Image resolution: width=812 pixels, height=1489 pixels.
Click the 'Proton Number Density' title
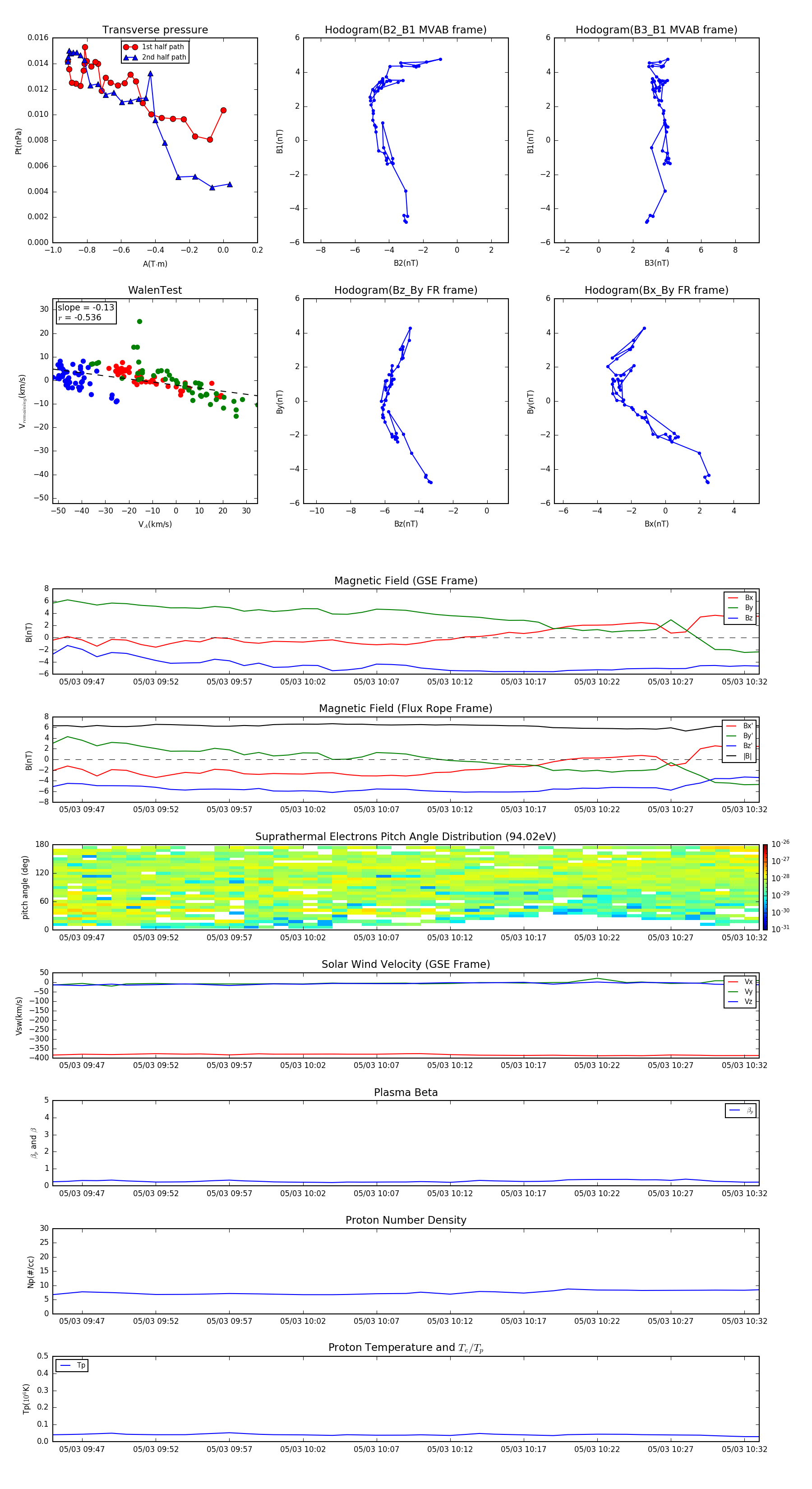click(406, 1220)
